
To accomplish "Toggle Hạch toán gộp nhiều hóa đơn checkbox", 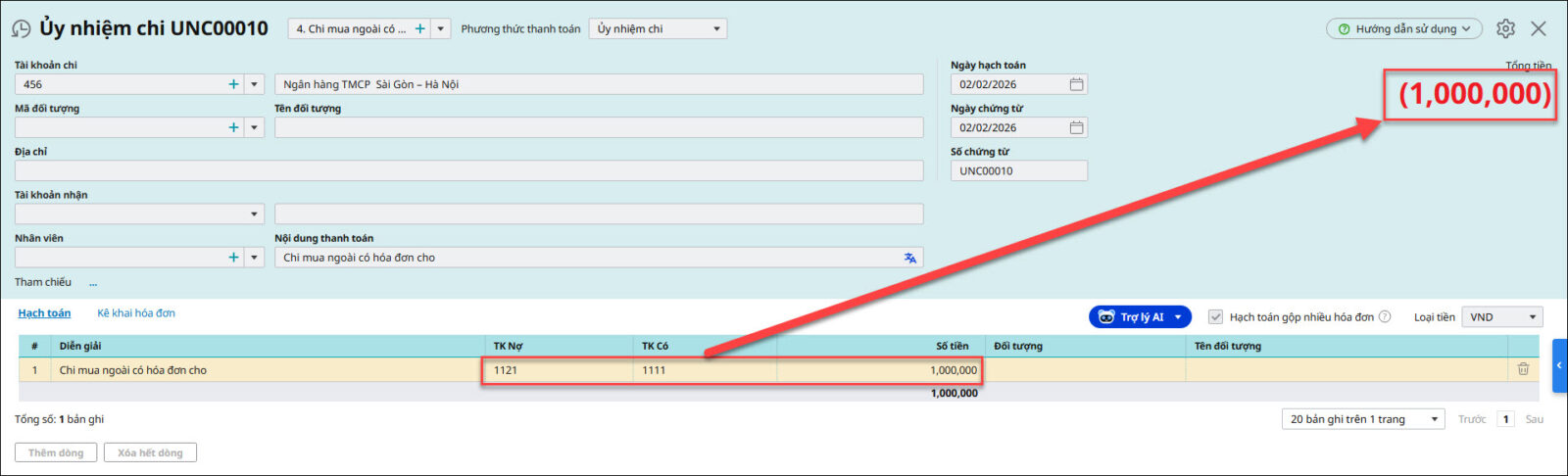I will pos(1215,317).
